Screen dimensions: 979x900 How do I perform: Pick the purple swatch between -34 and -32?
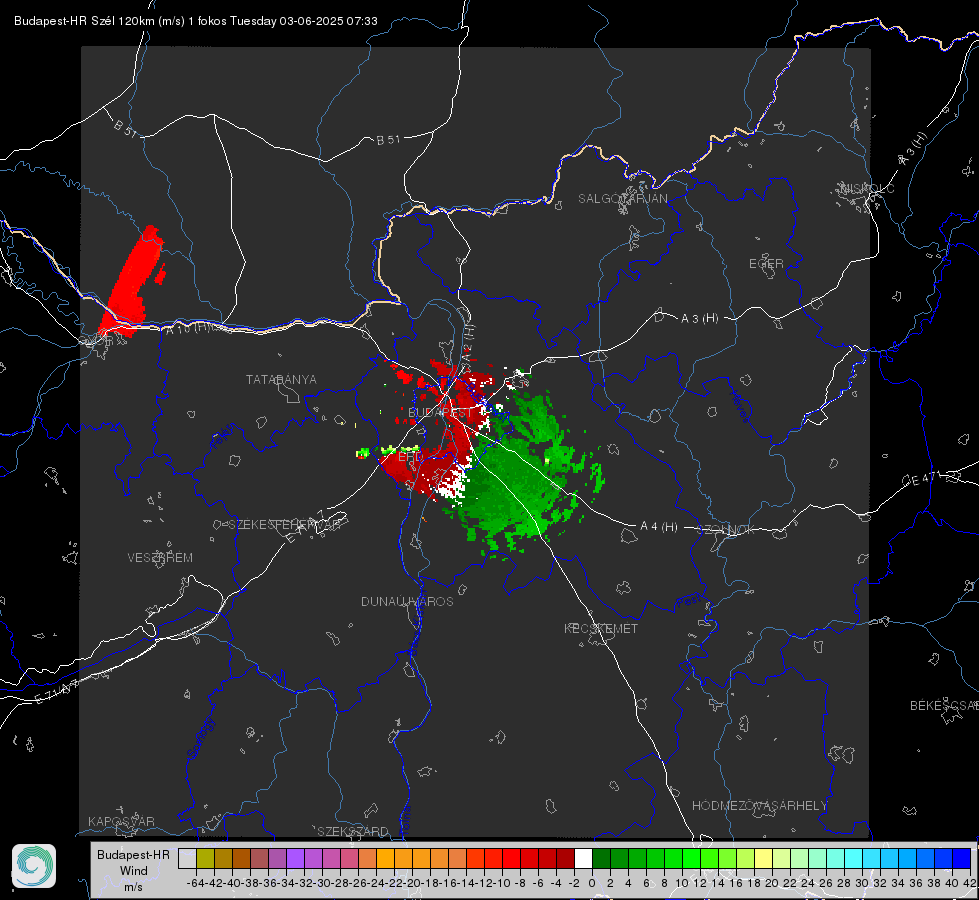tap(295, 859)
